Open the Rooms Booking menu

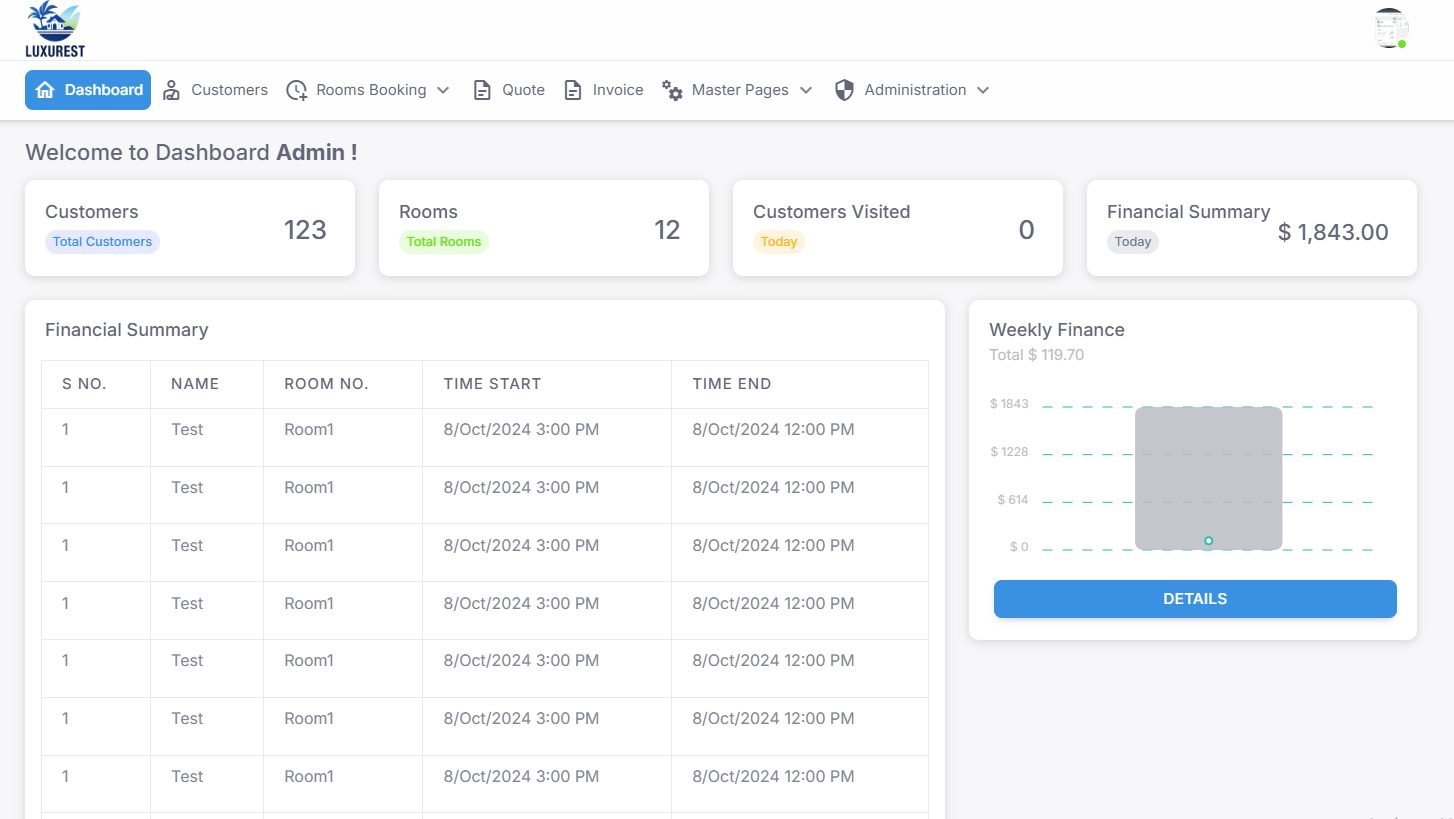pyautogui.click(x=368, y=90)
